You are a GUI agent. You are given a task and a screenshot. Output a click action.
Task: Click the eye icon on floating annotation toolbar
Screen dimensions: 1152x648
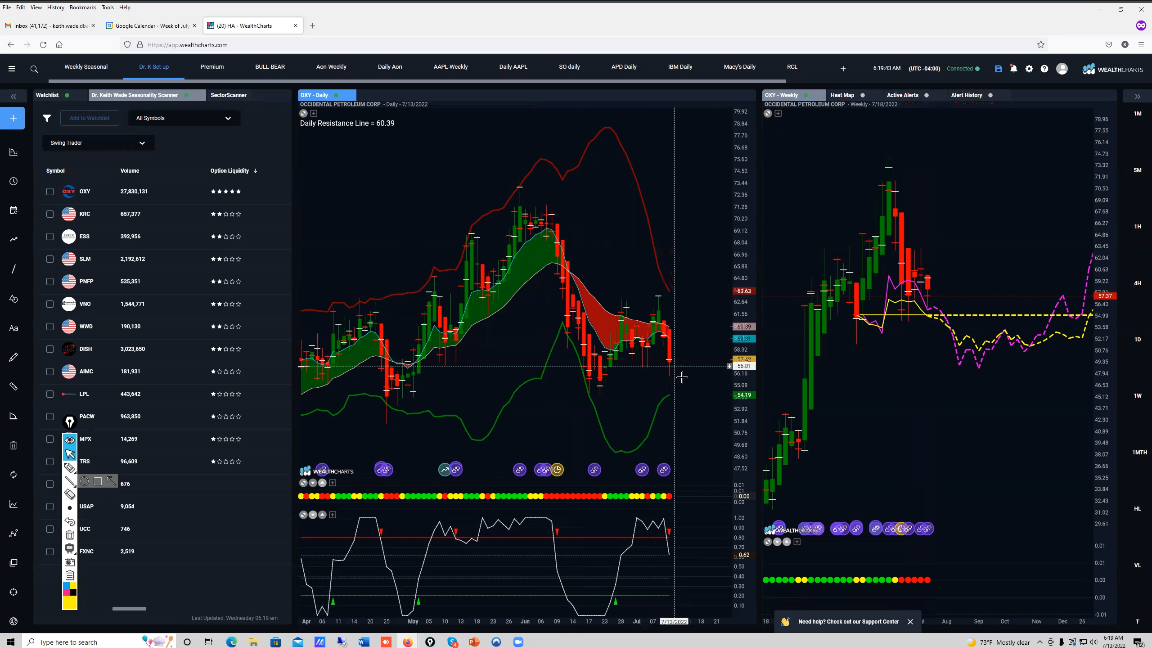point(70,439)
